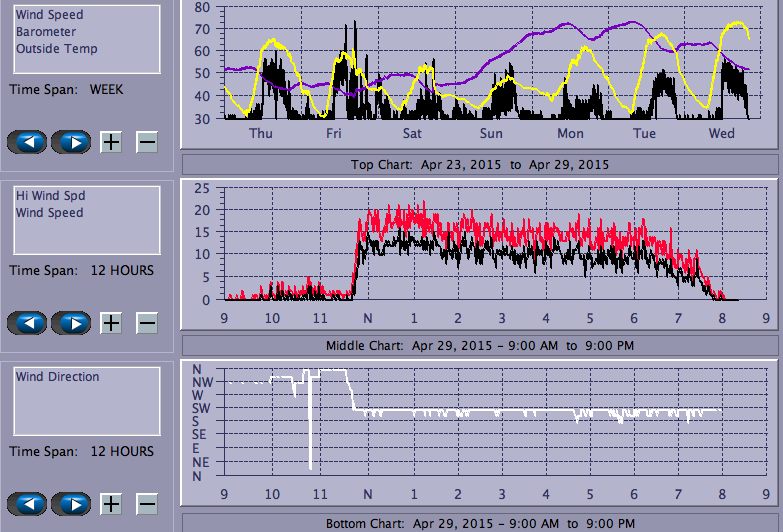Click the forward arrow for the top chart
Image resolution: width=783 pixels, height=532 pixels.
click(x=71, y=142)
